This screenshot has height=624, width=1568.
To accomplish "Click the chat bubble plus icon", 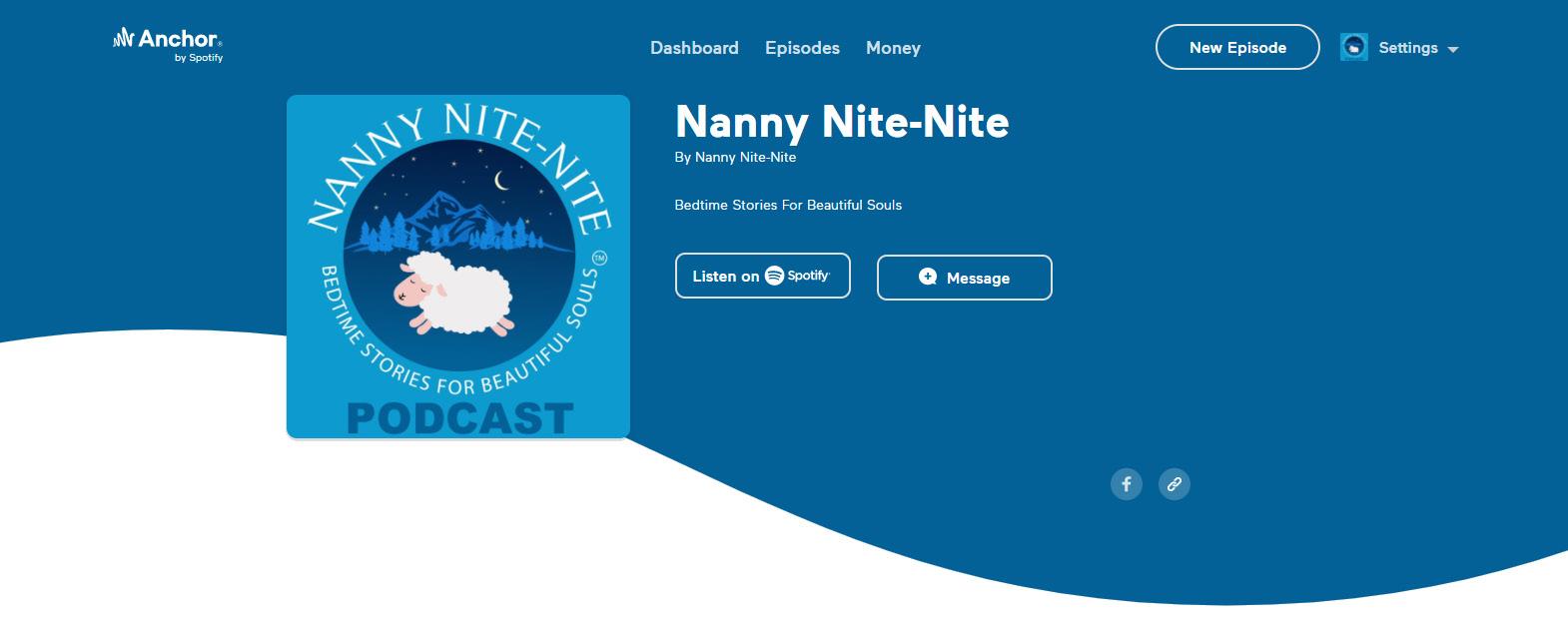I will (928, 277).
